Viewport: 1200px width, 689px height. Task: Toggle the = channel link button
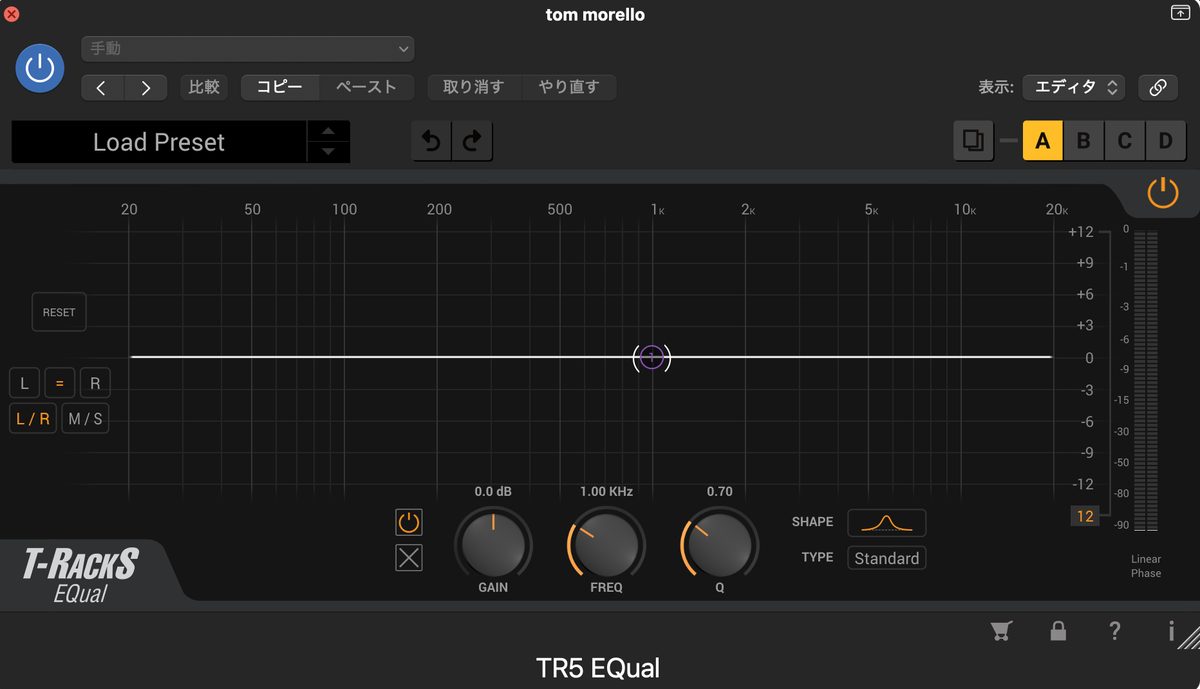tap(59, 383)
